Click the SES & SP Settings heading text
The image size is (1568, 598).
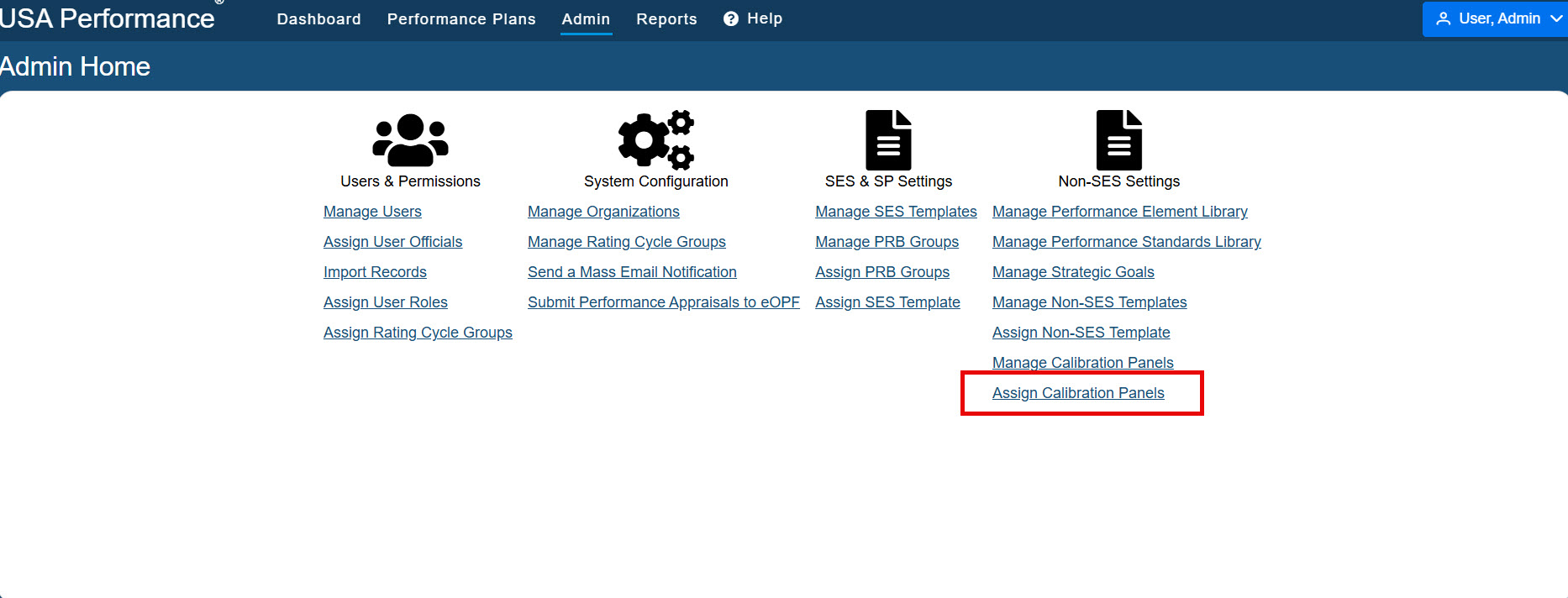888,181
